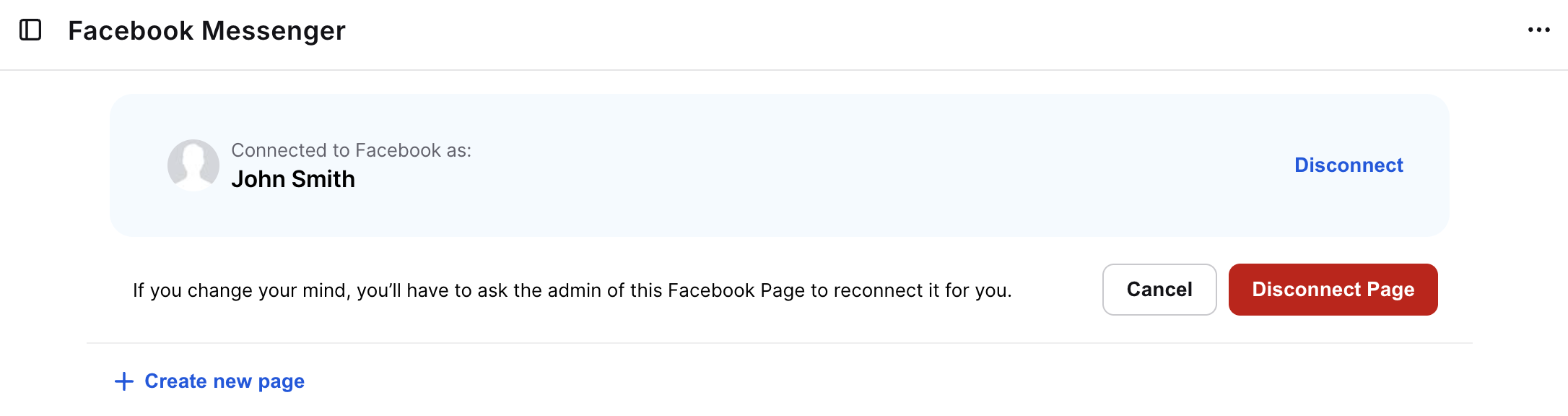1568x416 pixels.
Task: Collapse the sidebar using the top-left icon
Action: pos(30,30)
